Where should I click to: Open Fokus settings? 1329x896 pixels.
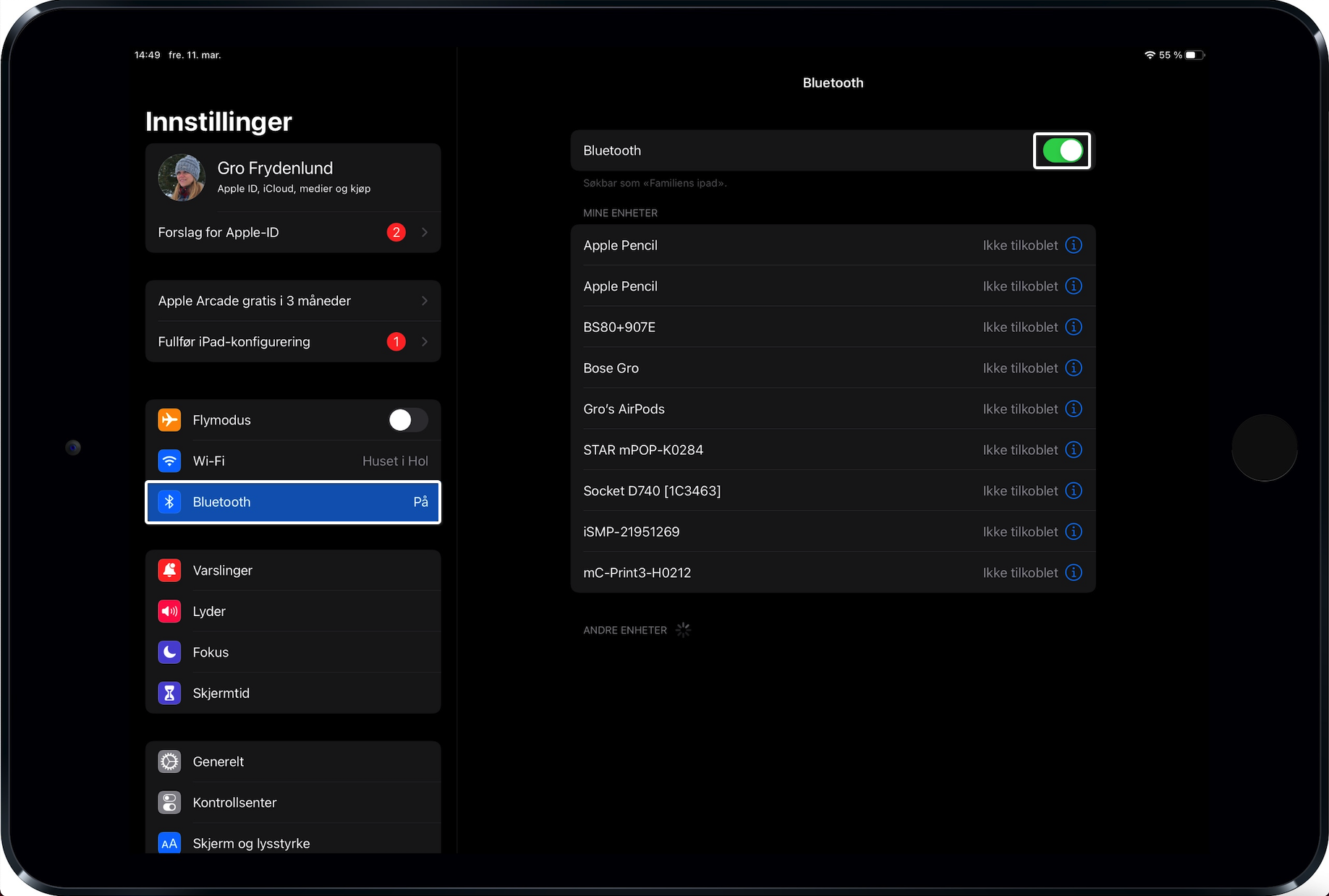293,652
